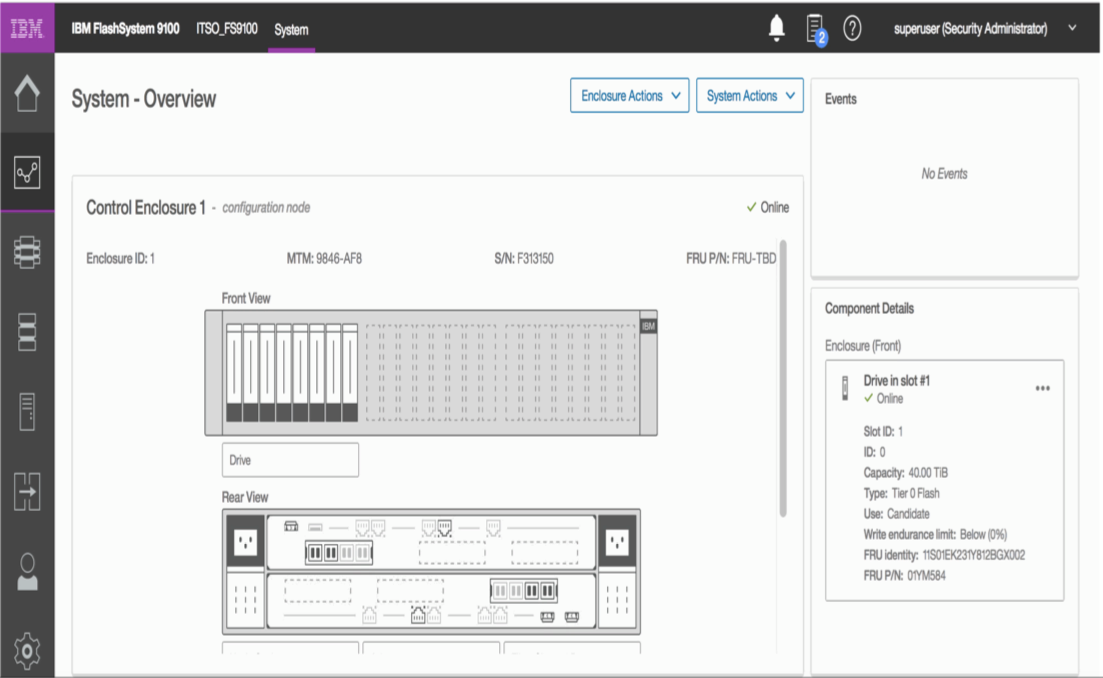Click the IBM FlashSystem 9100 title
1103x678 pixels.
point(125,29)
